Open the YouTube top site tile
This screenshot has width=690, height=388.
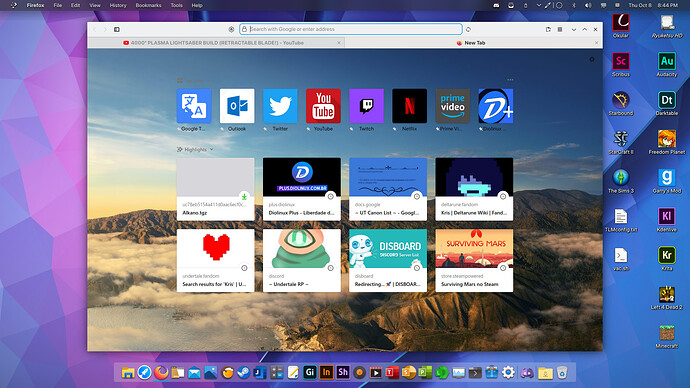[x=323, y=106]
